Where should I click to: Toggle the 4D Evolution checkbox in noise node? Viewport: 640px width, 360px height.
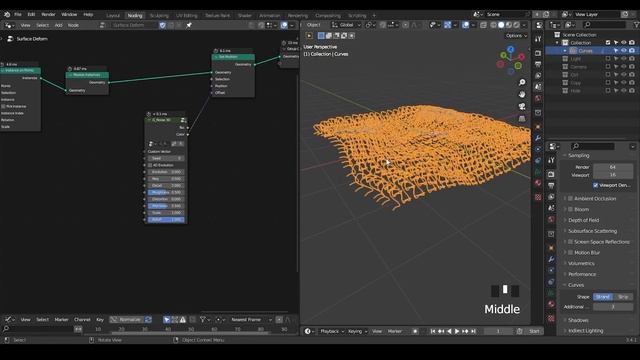150,165
